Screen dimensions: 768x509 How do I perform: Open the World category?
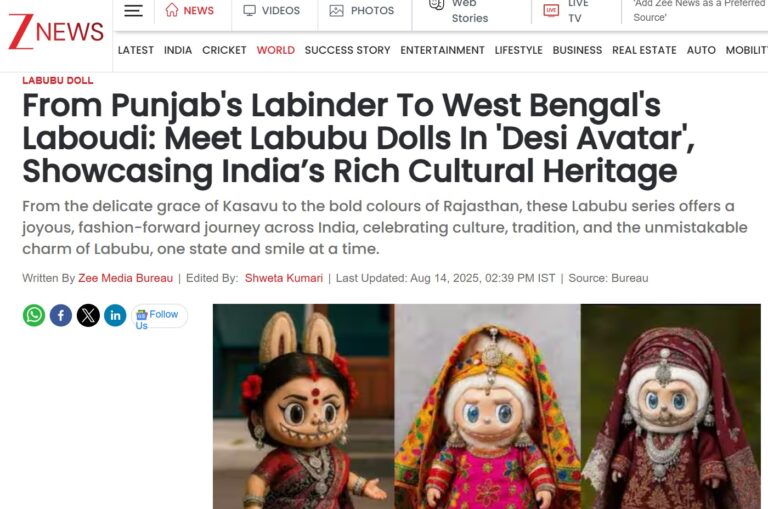click(276, 50)
